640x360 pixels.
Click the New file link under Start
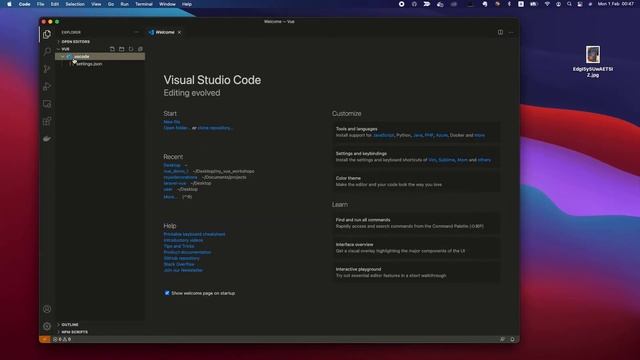(171, 122)
